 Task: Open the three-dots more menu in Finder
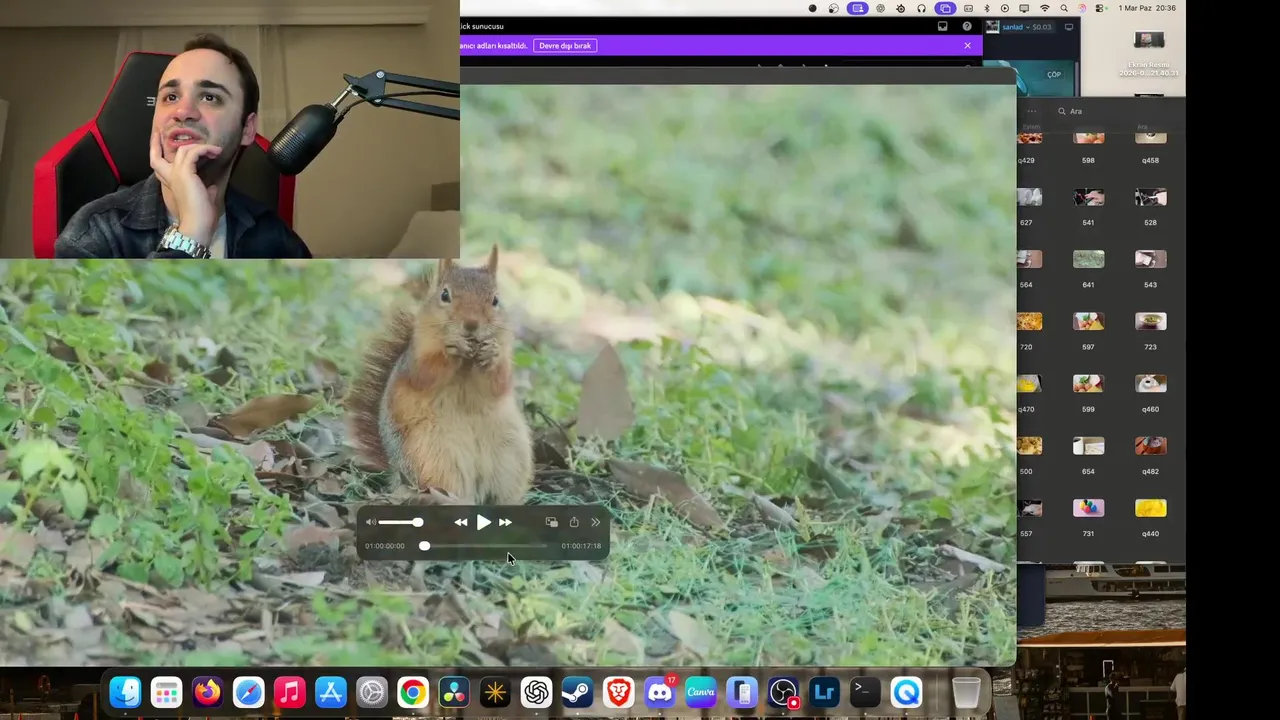(x=1031, y=111)
